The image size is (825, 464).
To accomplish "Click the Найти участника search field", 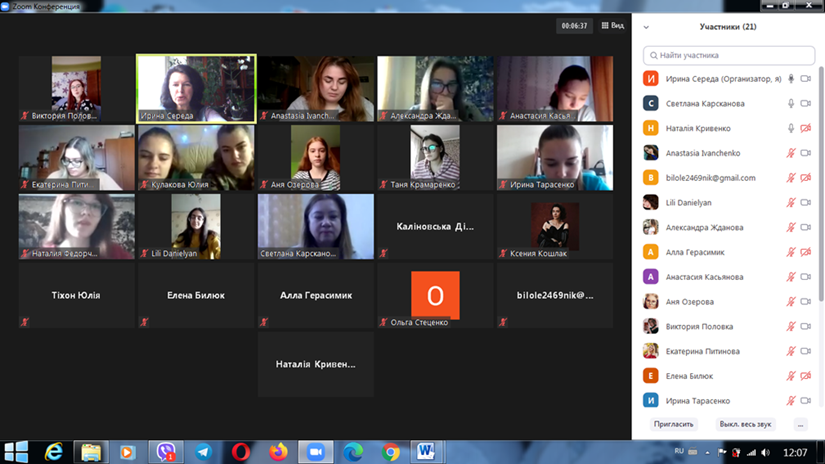I will pyautogui.click(x=728, y=55).
